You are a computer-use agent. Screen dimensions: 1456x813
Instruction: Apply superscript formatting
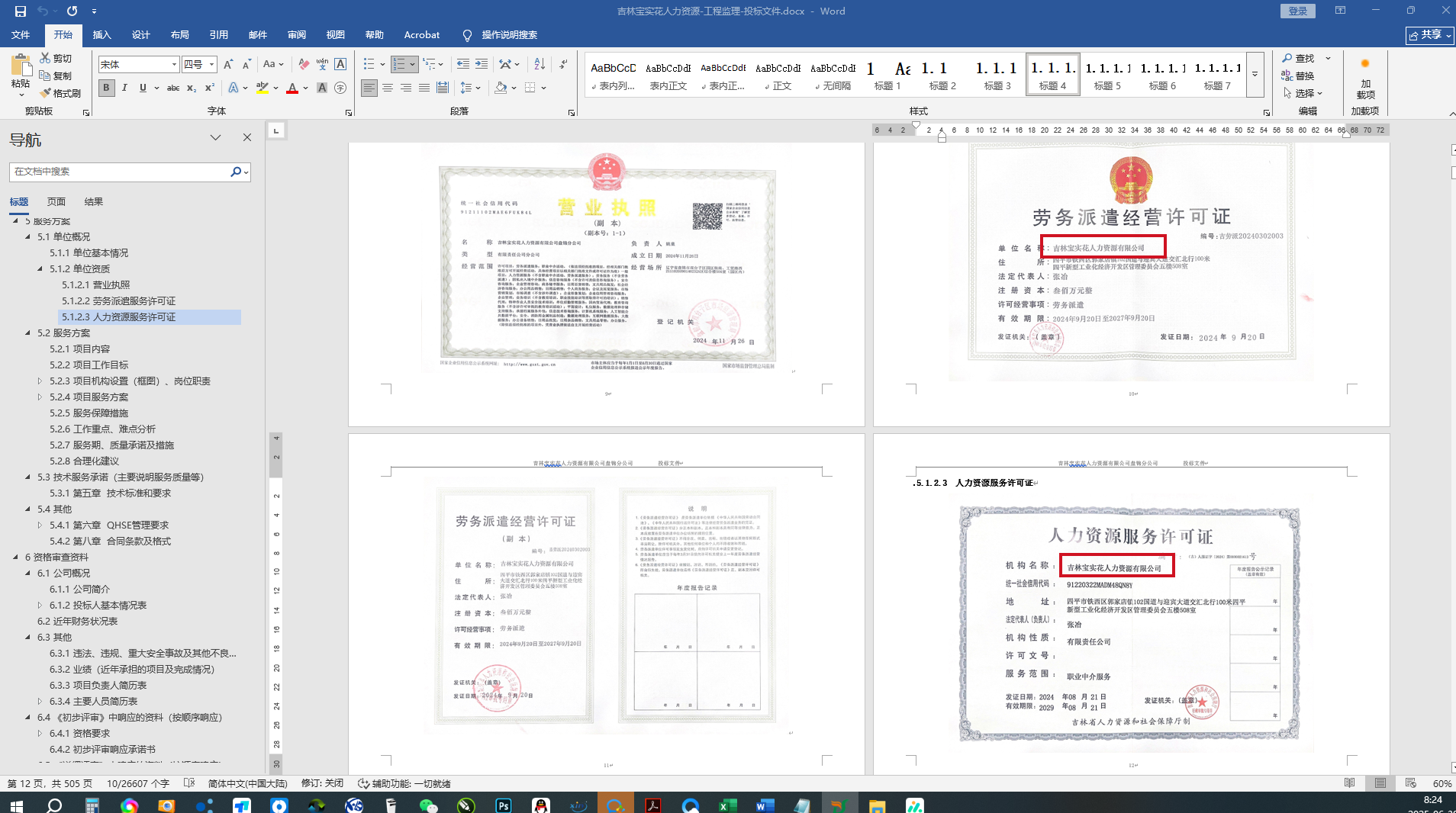click(x=209, y=88)
